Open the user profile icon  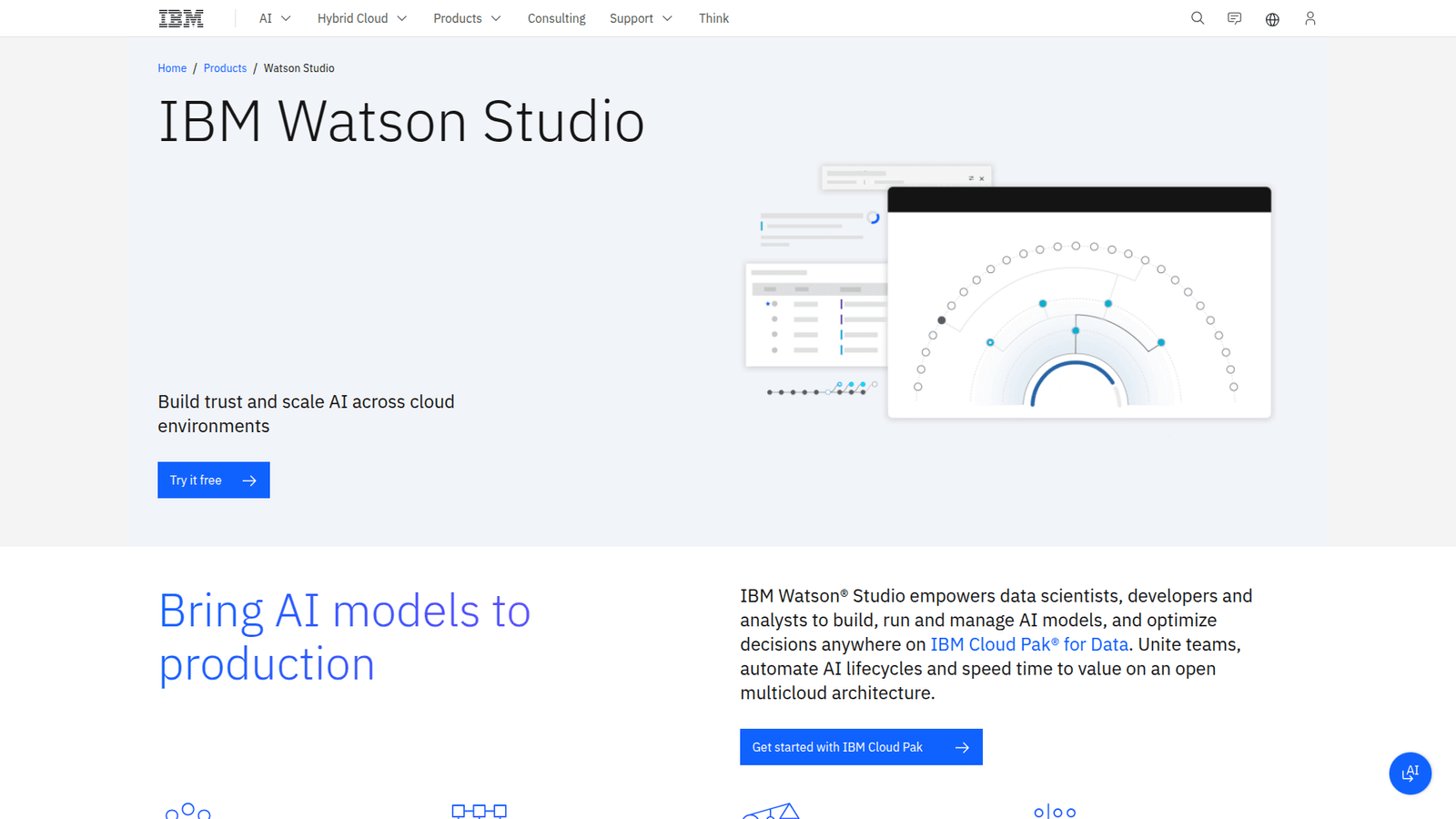(1310, 18)
